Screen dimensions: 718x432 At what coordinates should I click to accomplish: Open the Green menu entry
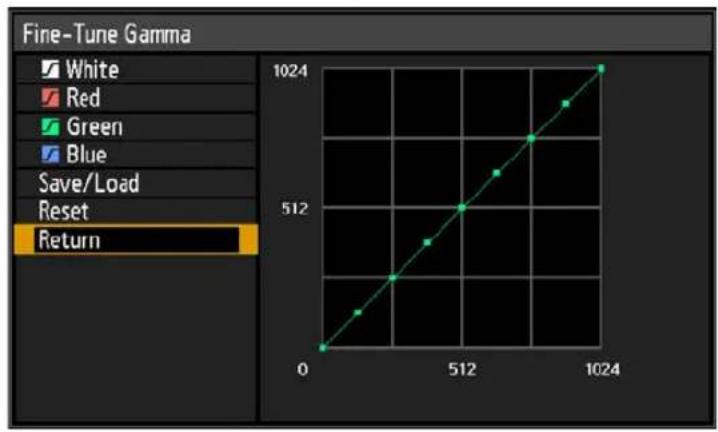(136, 126)
